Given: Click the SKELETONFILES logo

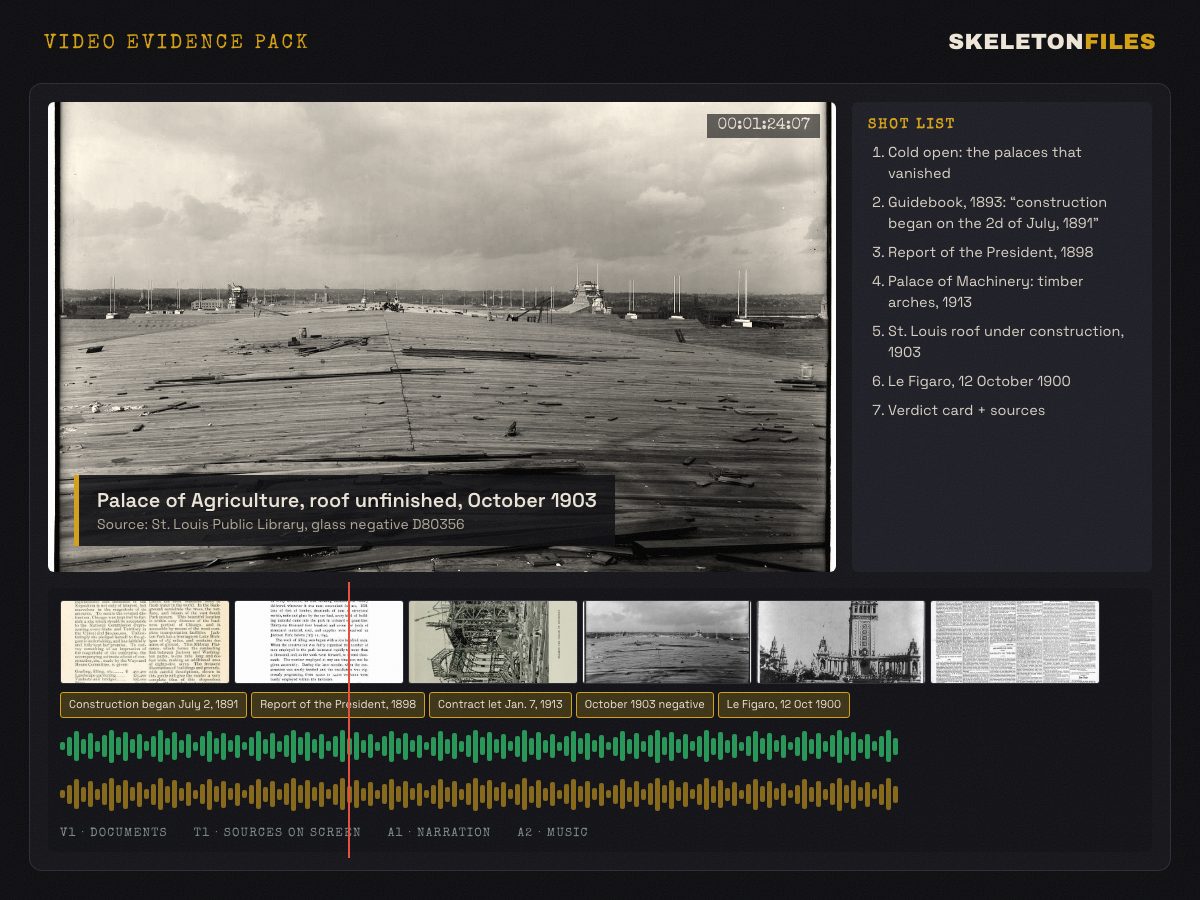Looking at the screenshot, I should tap(1052, 42).
